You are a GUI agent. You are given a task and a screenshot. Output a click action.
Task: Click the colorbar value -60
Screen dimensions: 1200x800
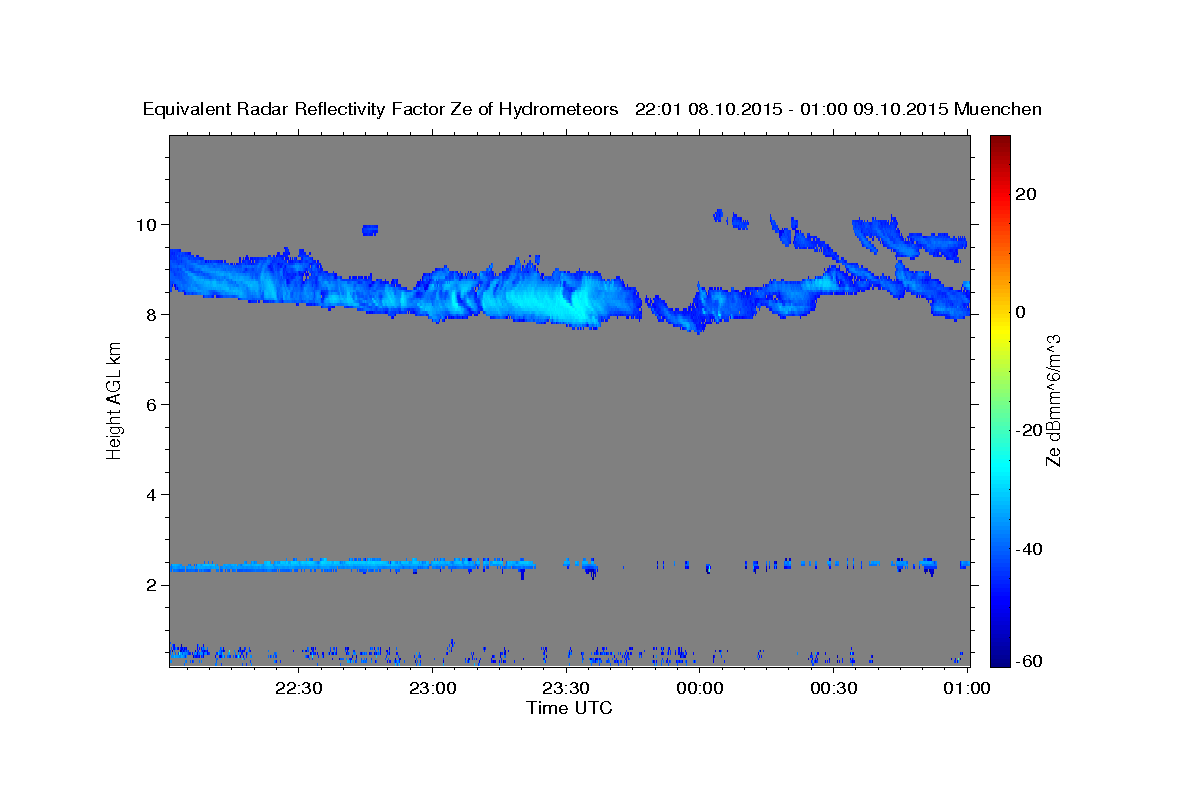(x=1028, y=660)
